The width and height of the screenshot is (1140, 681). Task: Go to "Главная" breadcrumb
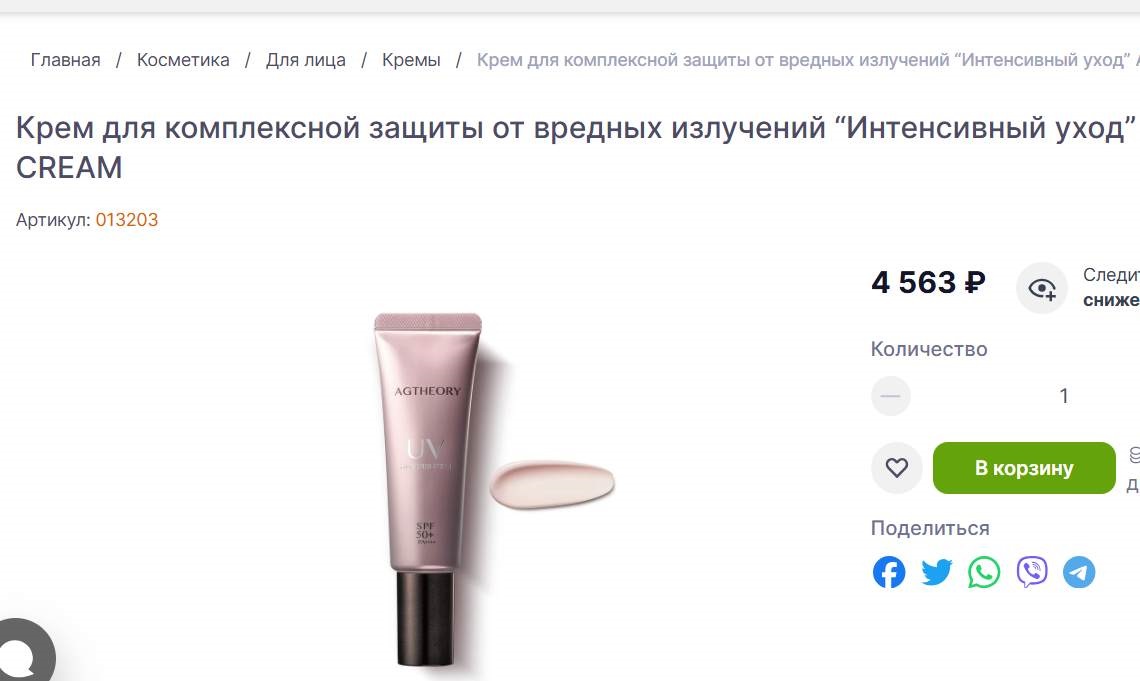[65, 60]
